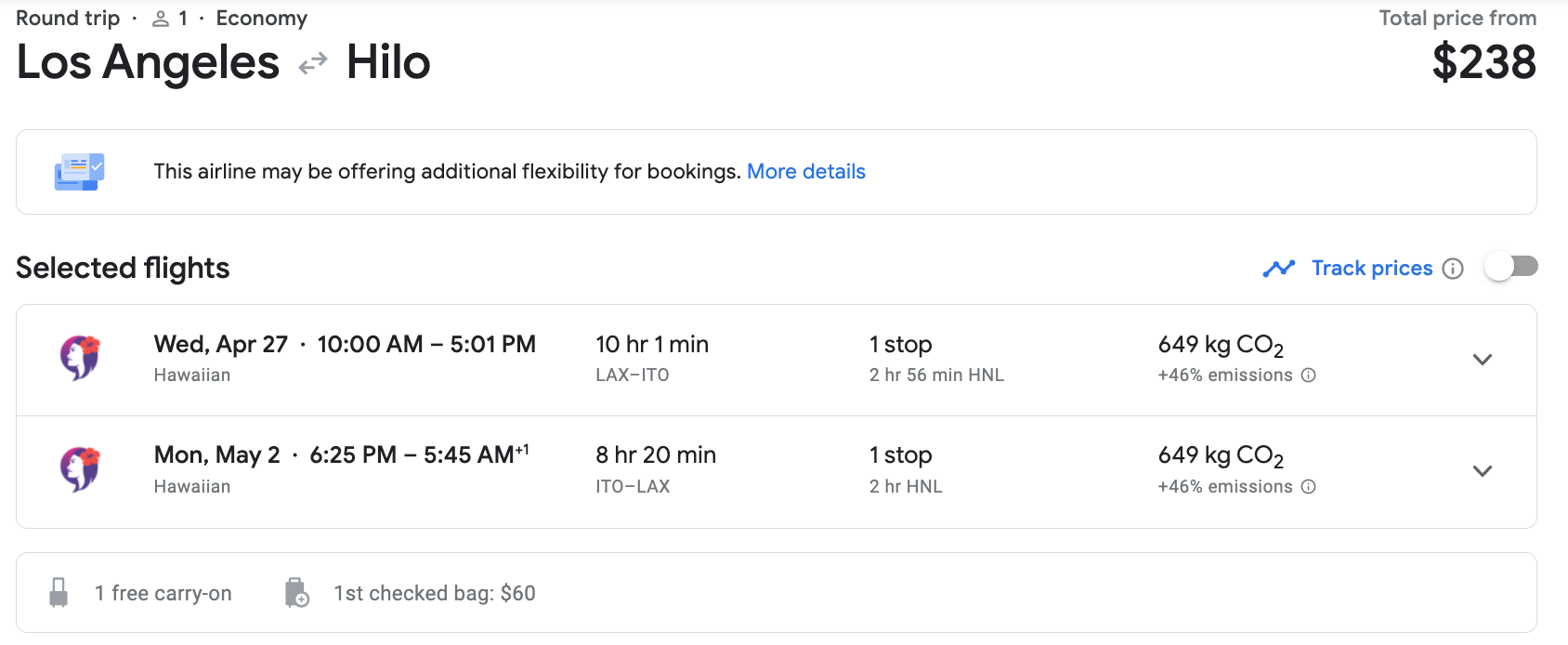The image size is (1568, 645).
Task: Click the $238 total price
Action: [1483, 63]
